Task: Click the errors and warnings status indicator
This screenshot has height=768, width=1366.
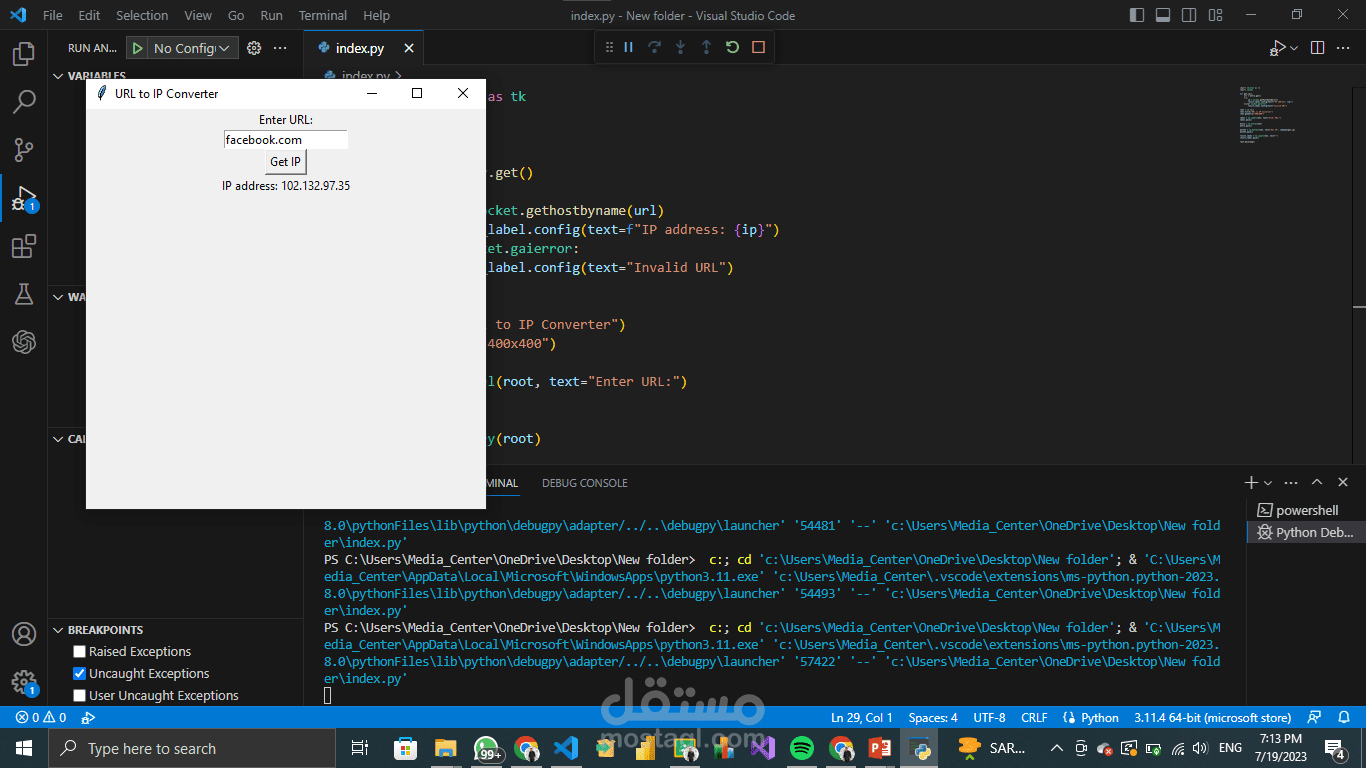Action: (41, 718)
